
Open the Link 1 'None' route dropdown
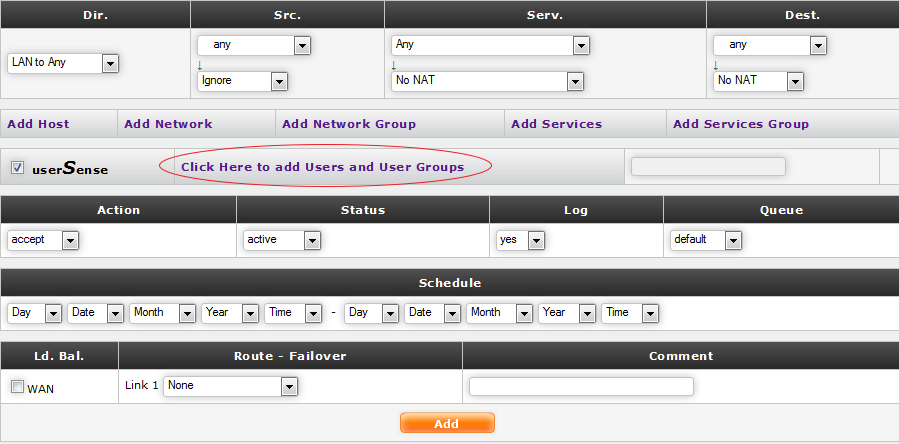pyautogui.click(x=232, y=386)
